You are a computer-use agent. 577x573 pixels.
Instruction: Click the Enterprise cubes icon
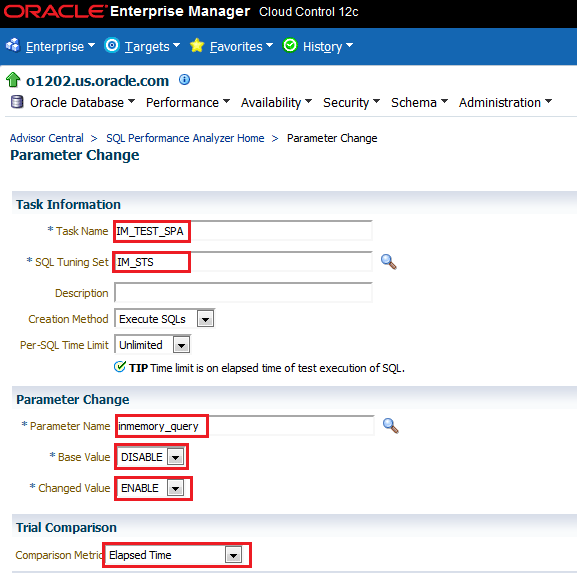click(13, 46)
